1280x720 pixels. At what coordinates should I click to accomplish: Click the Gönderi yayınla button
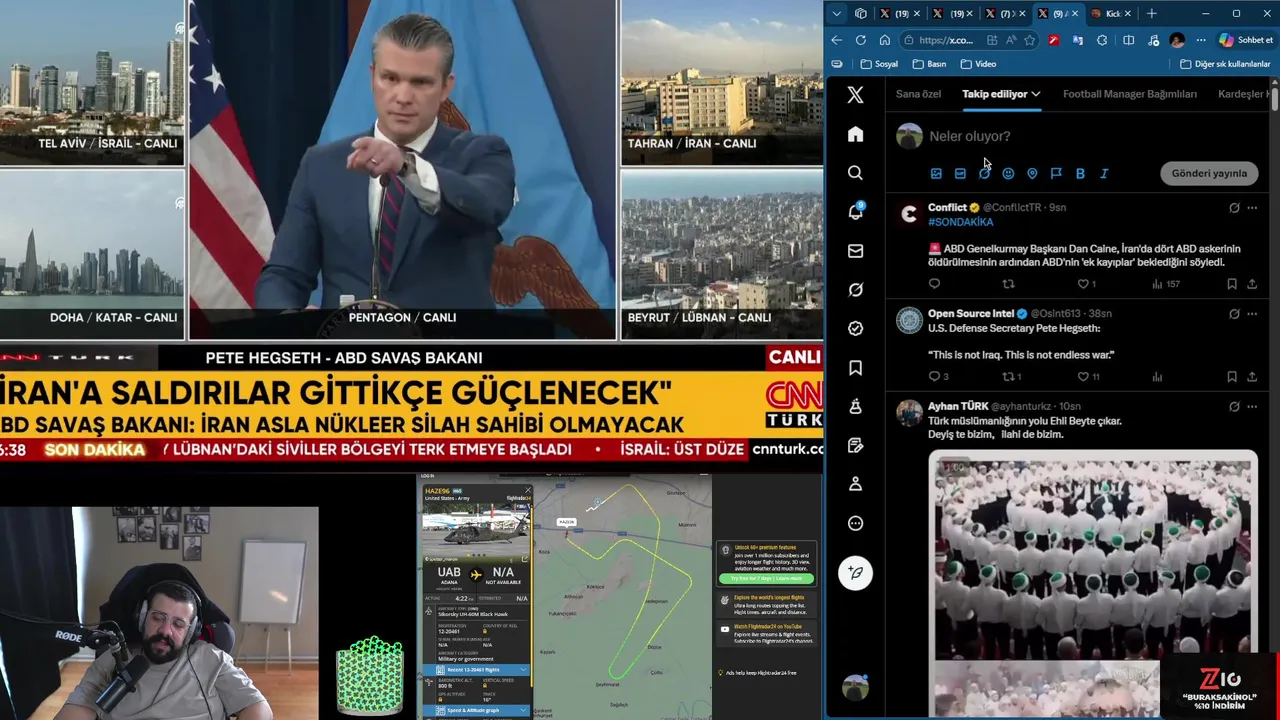coord(1209,173)
